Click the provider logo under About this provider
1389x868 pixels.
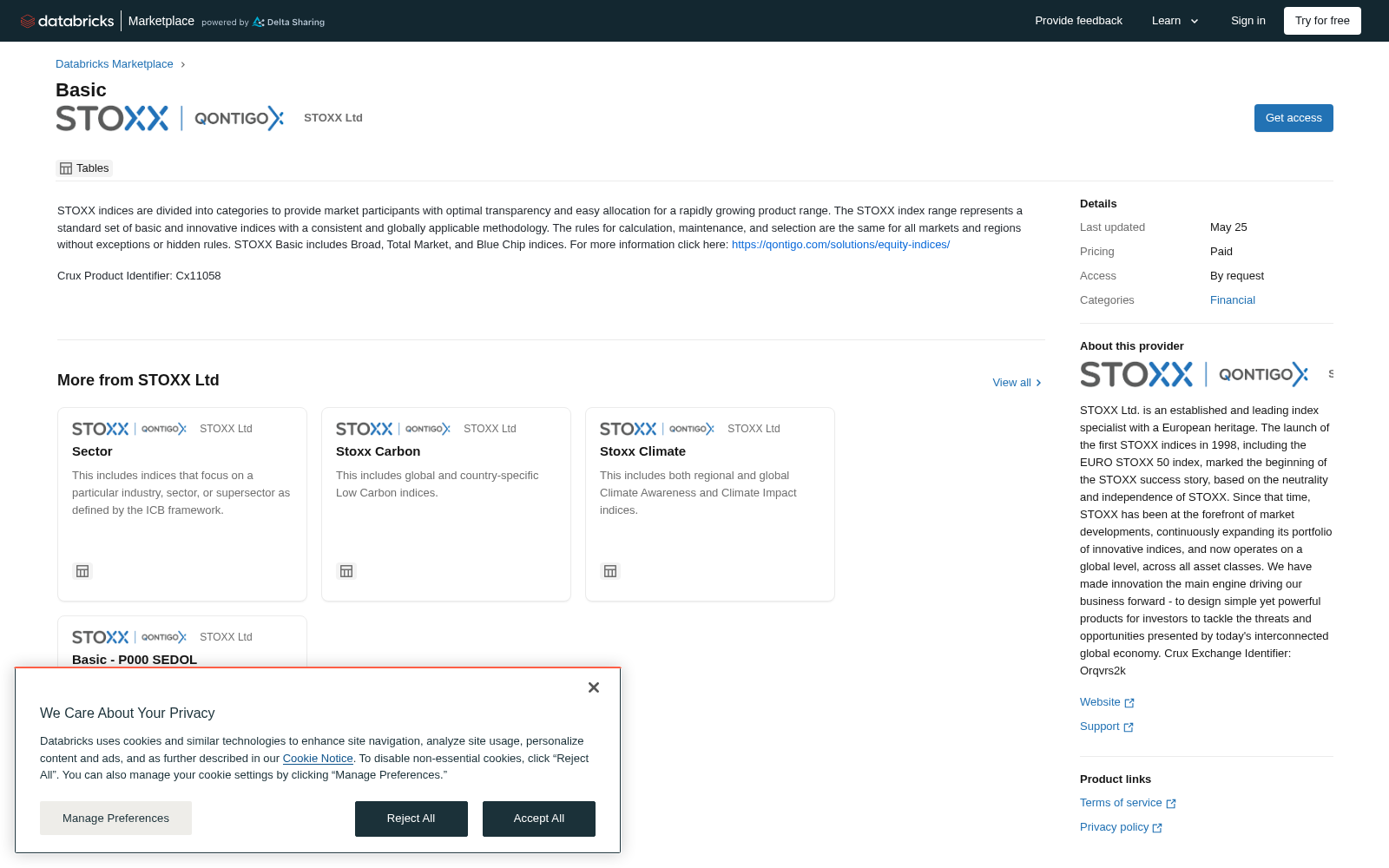[x=1195, y=374]
